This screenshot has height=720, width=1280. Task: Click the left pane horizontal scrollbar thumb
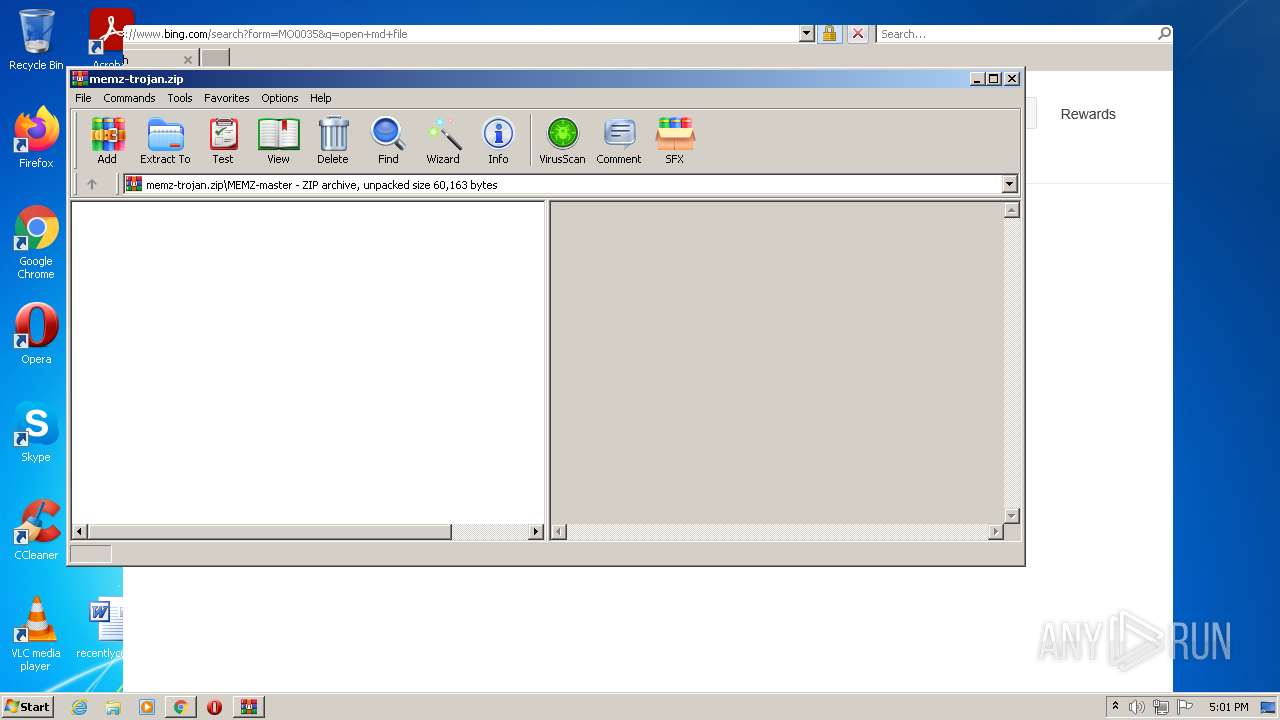click(x=270, y=532)
